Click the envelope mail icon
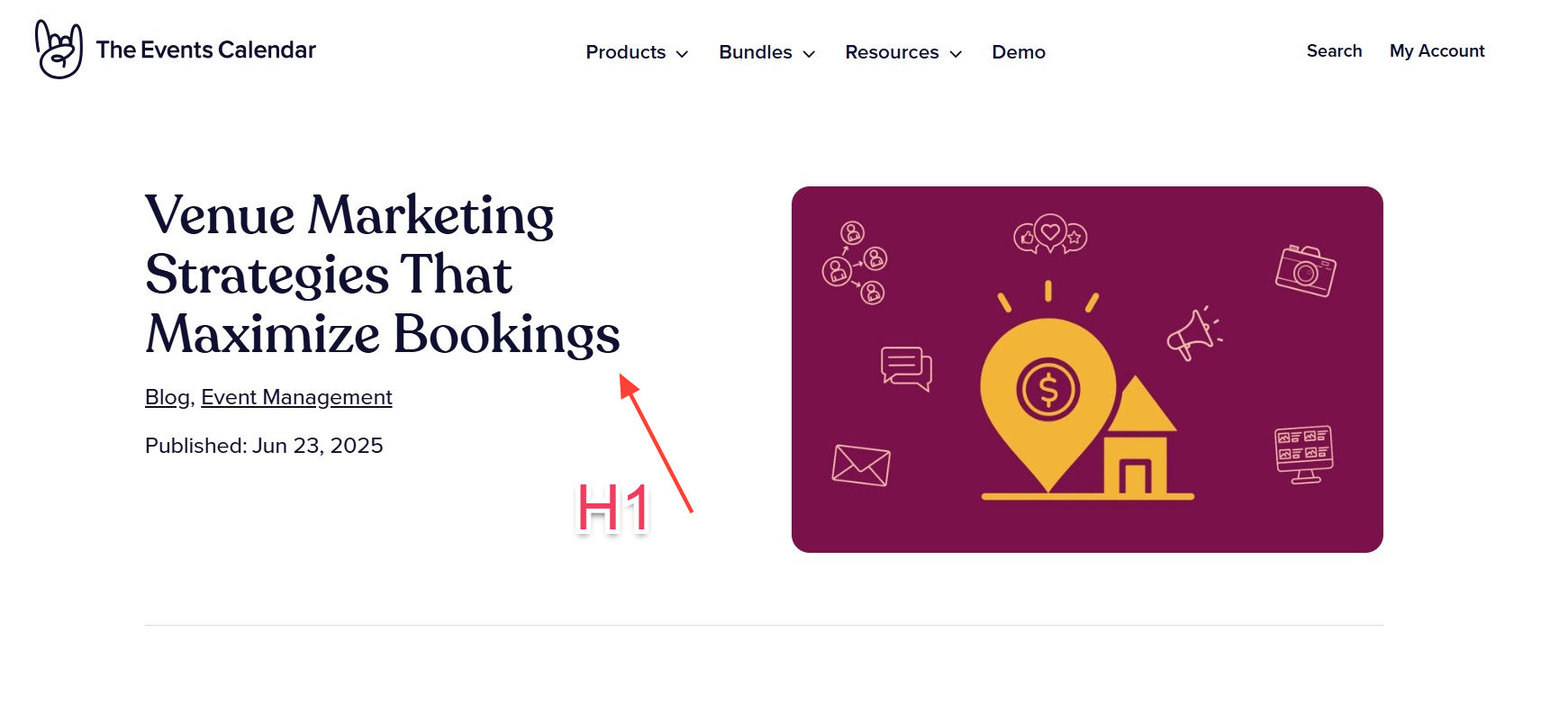1568x714 pixels. [x=860, y=465]
